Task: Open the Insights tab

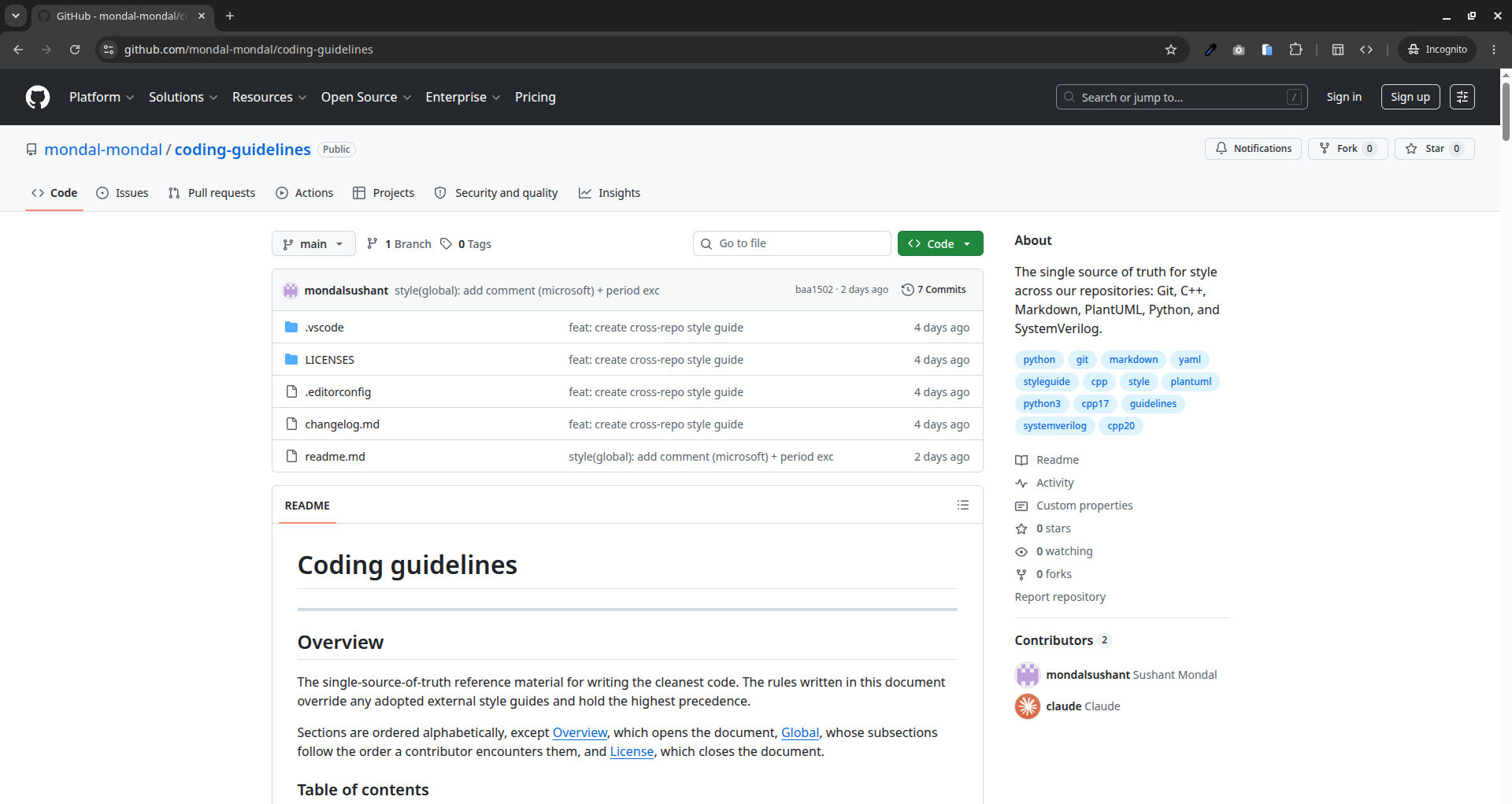Action: pos(610,193)
